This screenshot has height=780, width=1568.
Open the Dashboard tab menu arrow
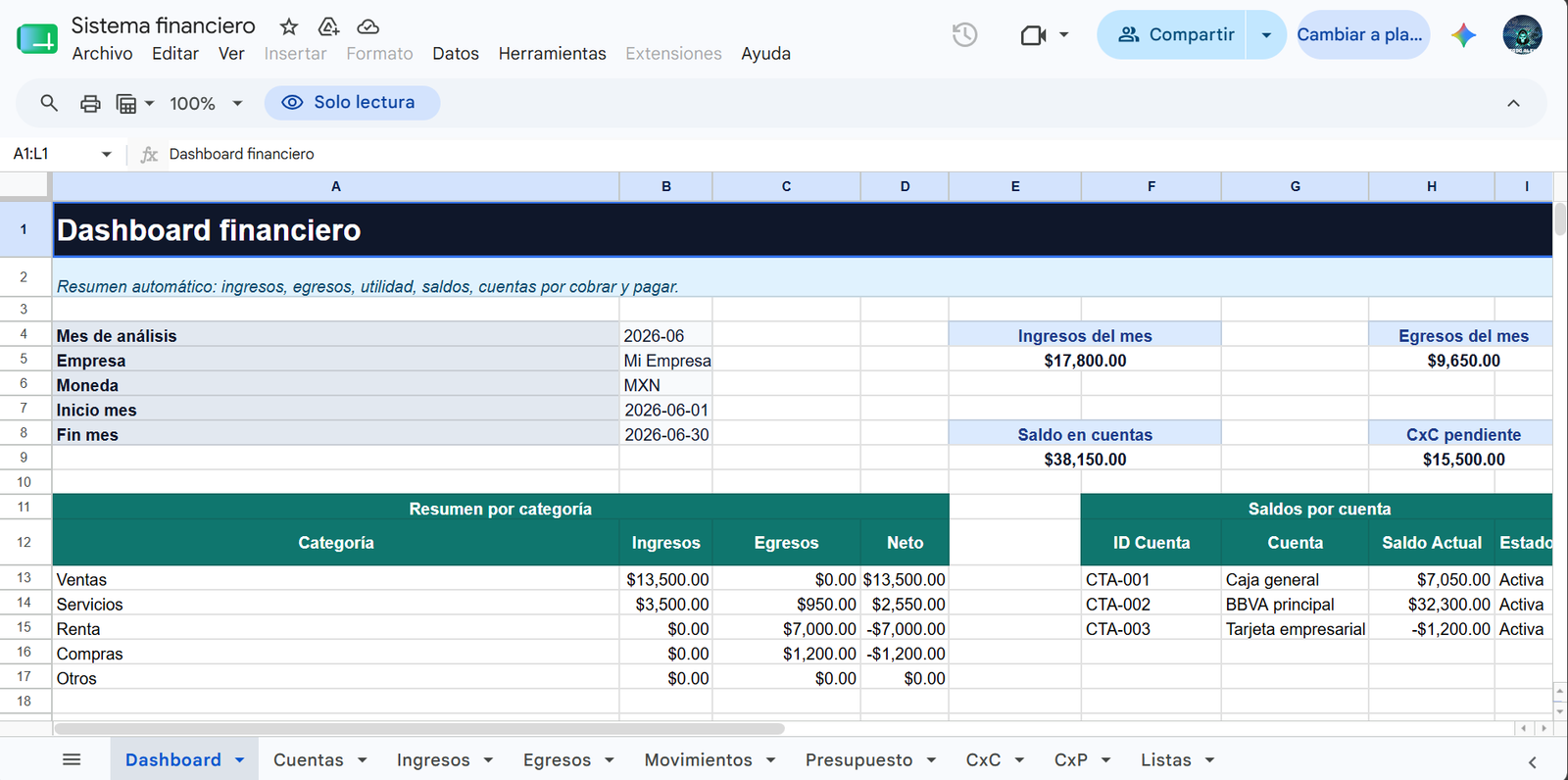(x=239, y=760)
